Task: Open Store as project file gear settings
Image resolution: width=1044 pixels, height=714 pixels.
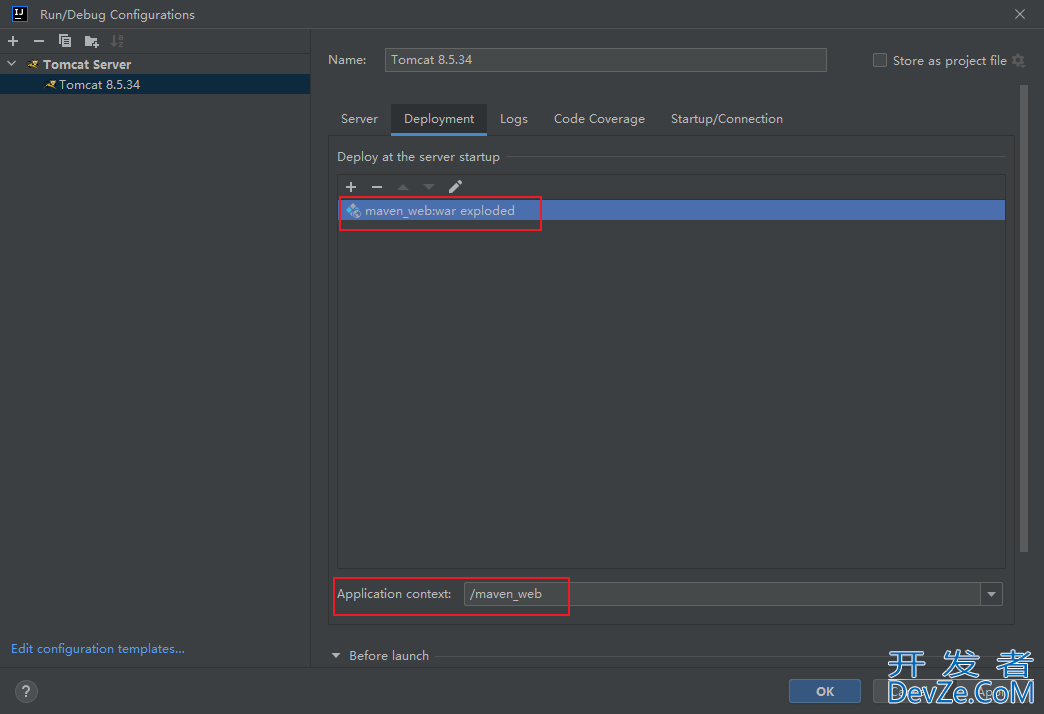Action: [x=1018, y=61]
